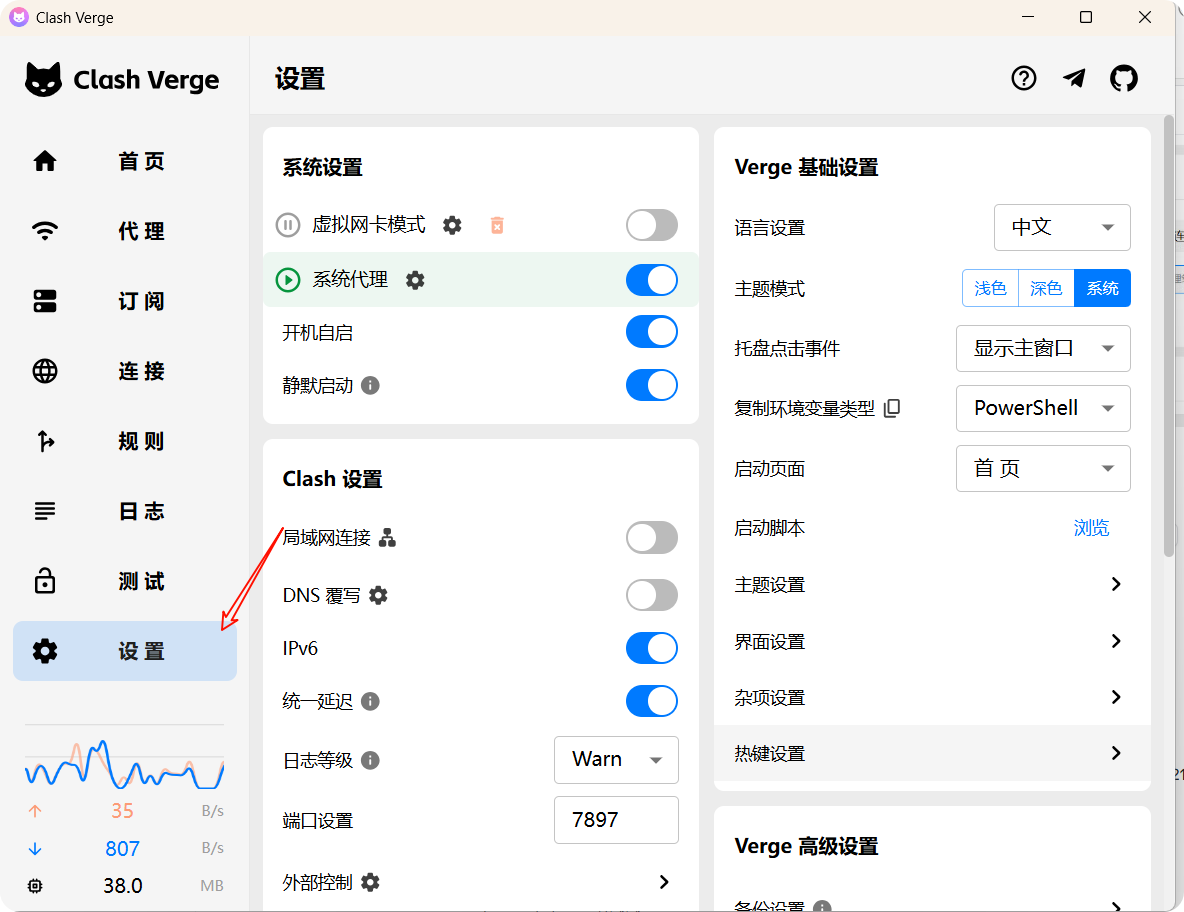
Task: Open gear settings next to 系统代理
Action: point(415,280)
